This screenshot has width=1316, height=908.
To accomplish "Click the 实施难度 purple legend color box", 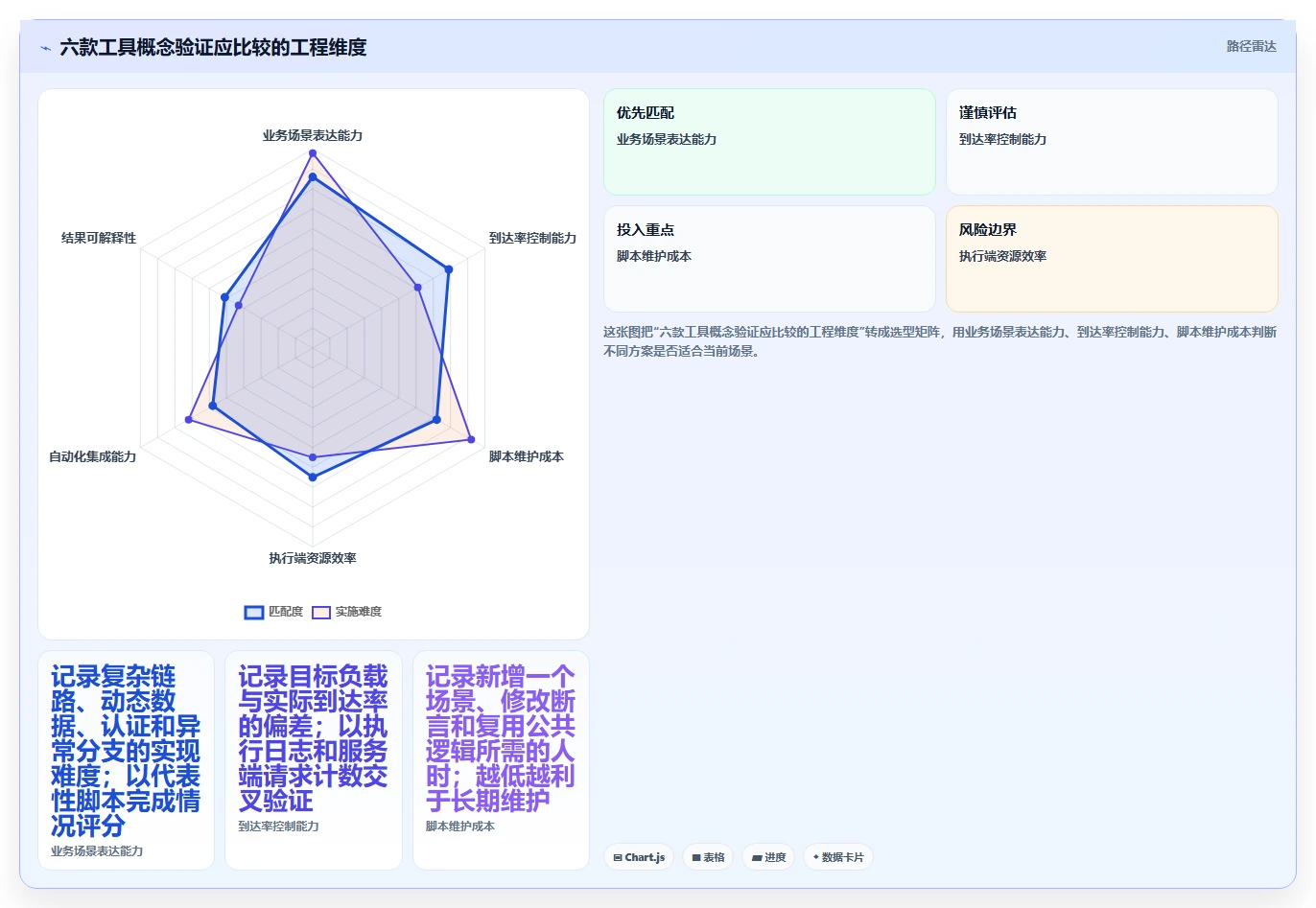I will point(321,612).
